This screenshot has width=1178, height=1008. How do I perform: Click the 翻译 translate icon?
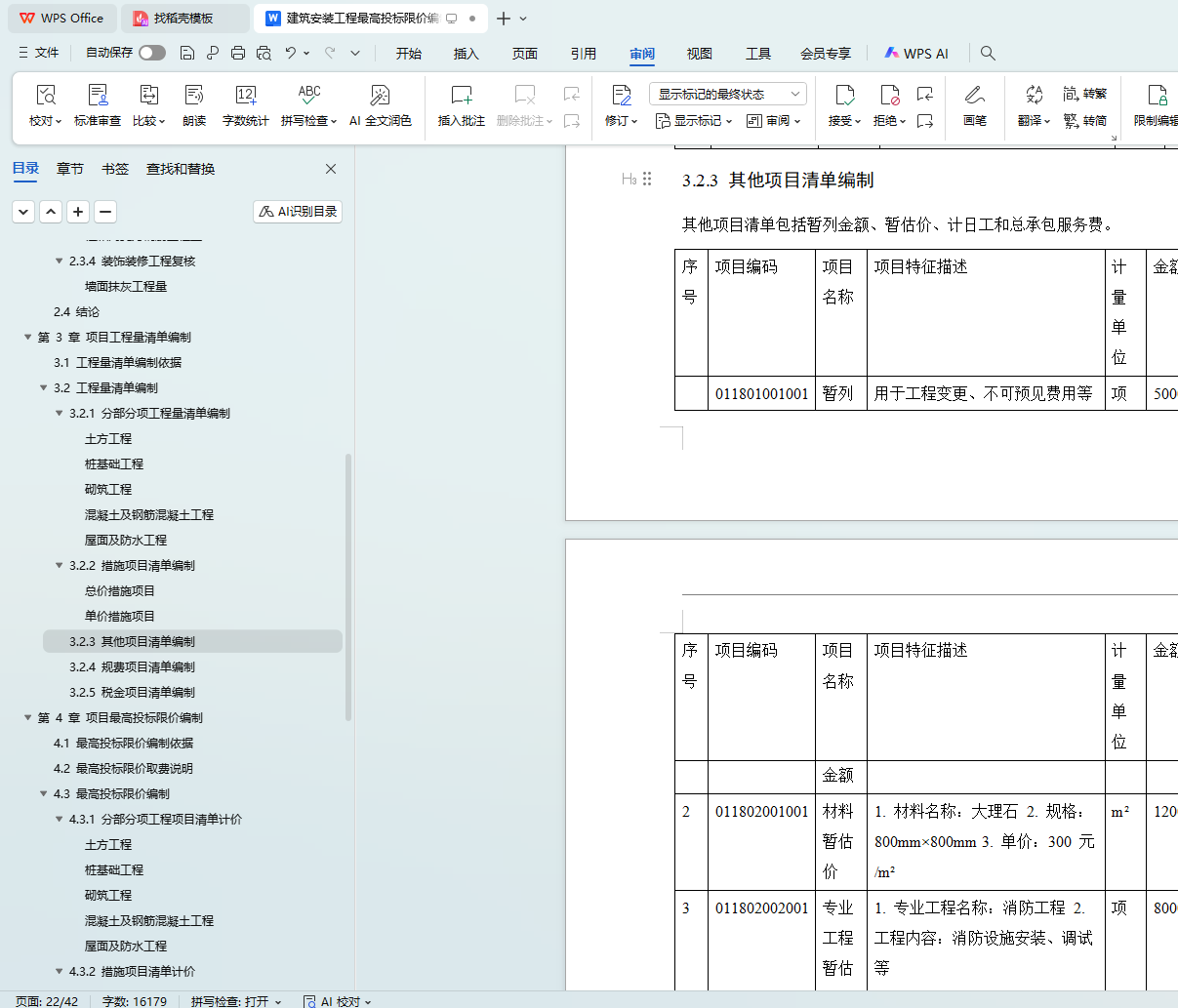pyautogui.click(x=1035, y=95)
